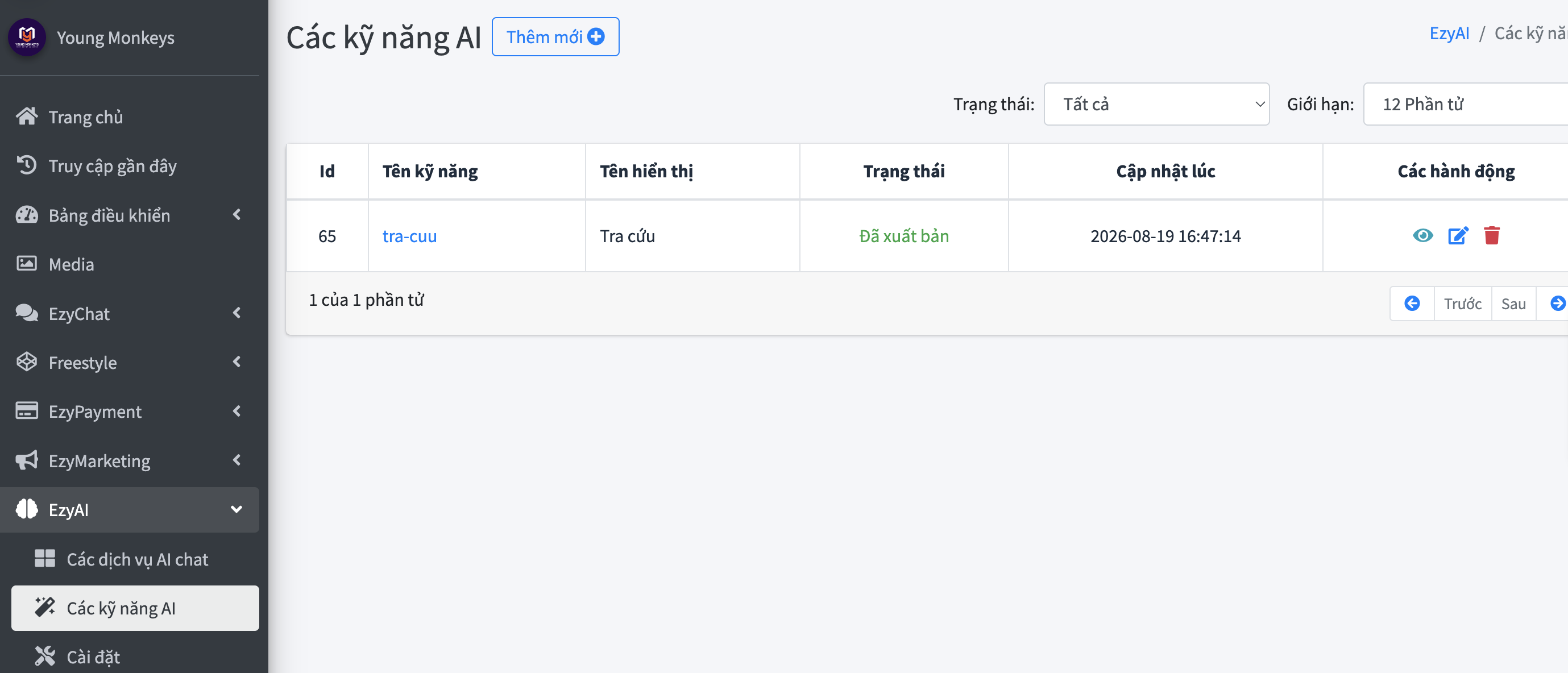Click the Cập nhật lúc column header
1568x673 pixels.
[1165, 171]
